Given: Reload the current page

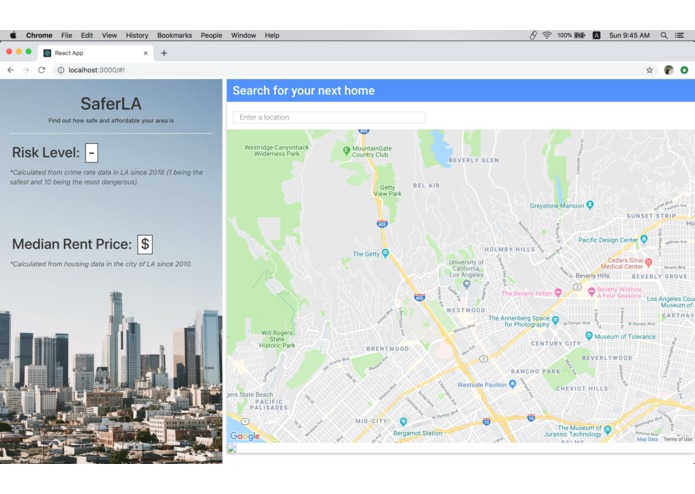Looking at the screenshot, I should [42, 70].
